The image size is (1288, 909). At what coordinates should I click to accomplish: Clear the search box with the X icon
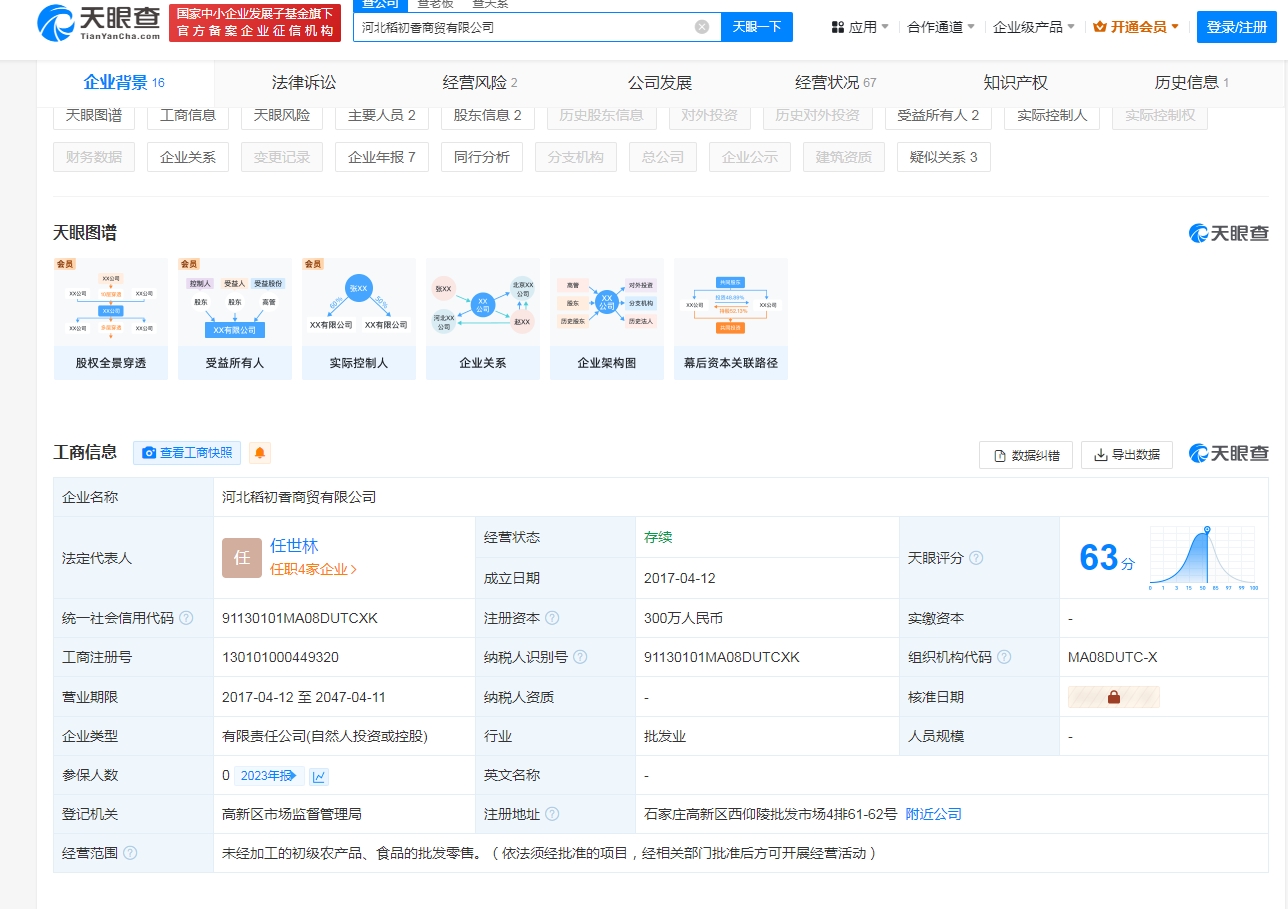tap(702, 27)
